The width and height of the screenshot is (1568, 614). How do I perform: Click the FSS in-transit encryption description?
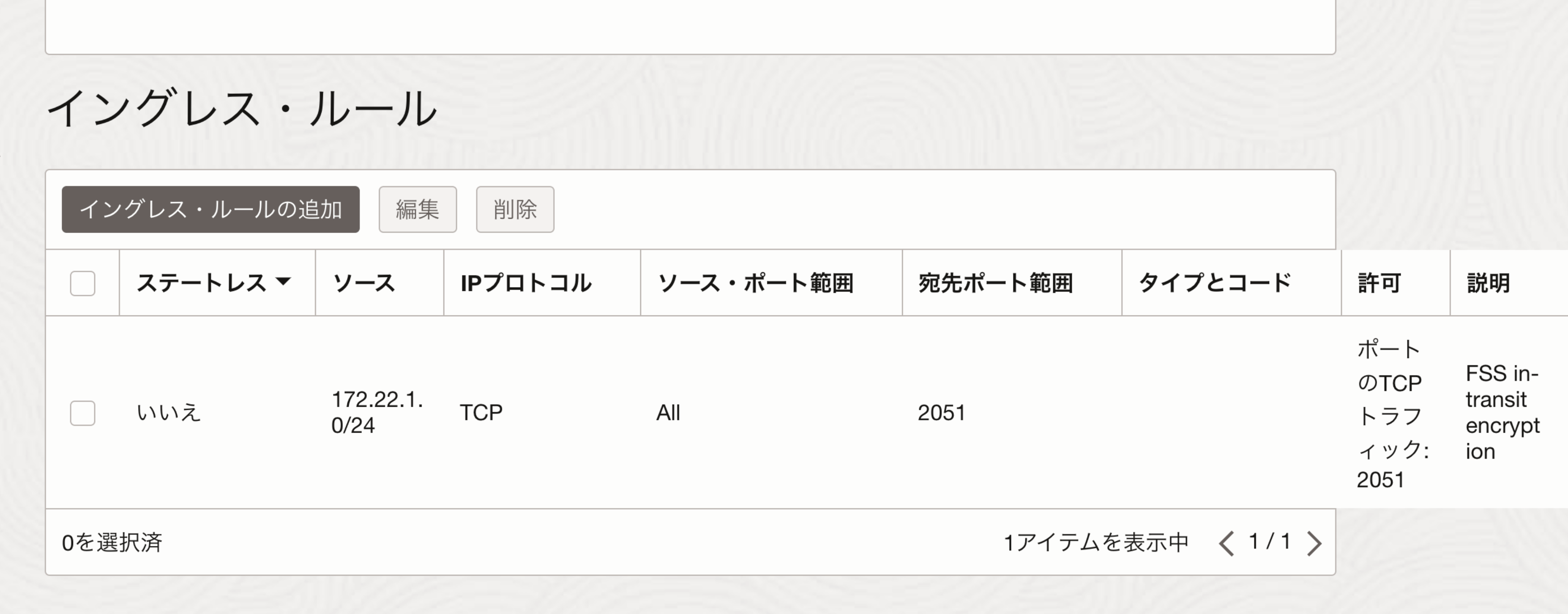click(x=1502, y=412)
